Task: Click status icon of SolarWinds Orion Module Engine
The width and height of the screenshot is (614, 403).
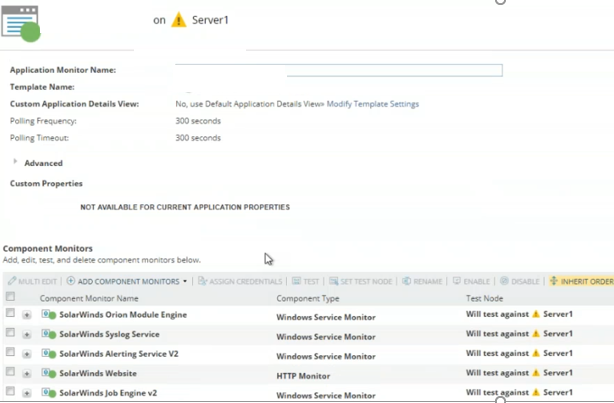Action: pos(49,314)
